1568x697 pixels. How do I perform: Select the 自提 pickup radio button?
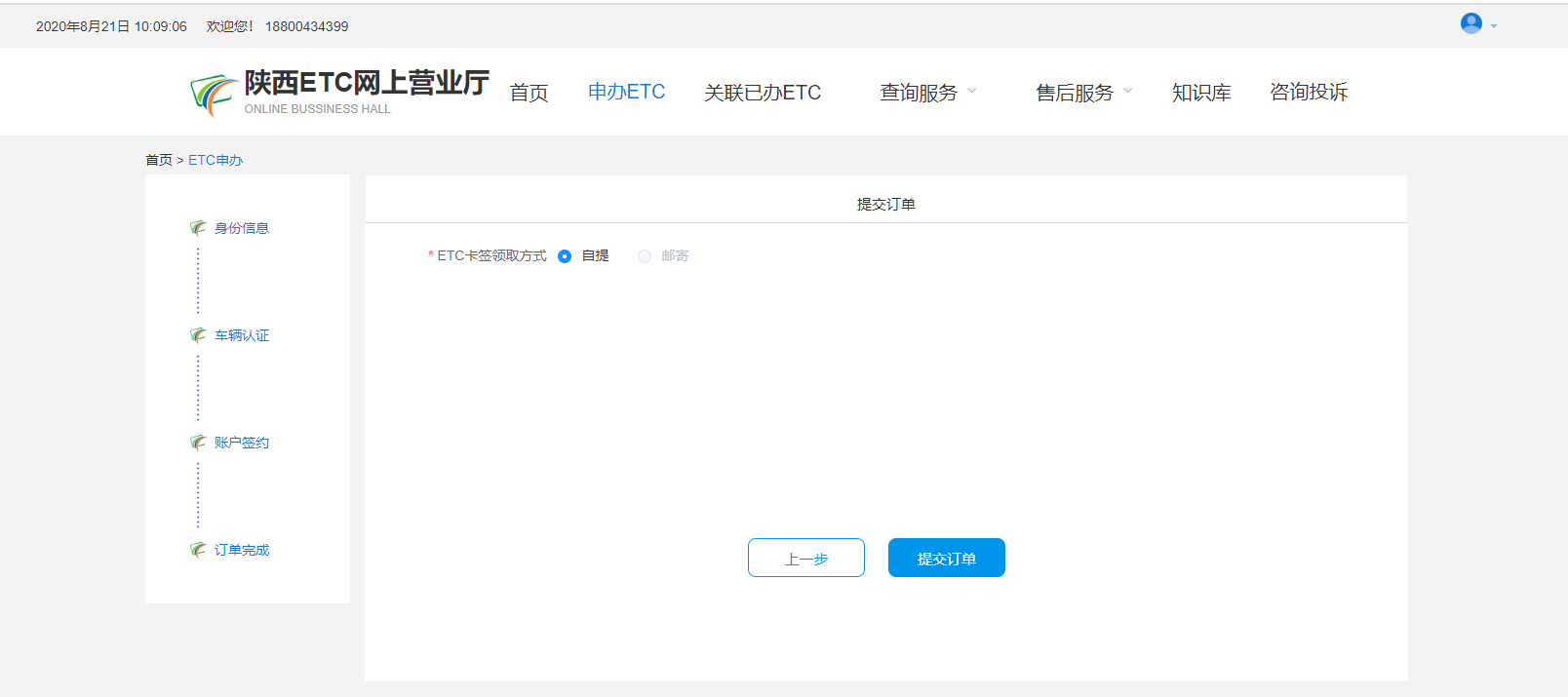[x=565, y=256]
